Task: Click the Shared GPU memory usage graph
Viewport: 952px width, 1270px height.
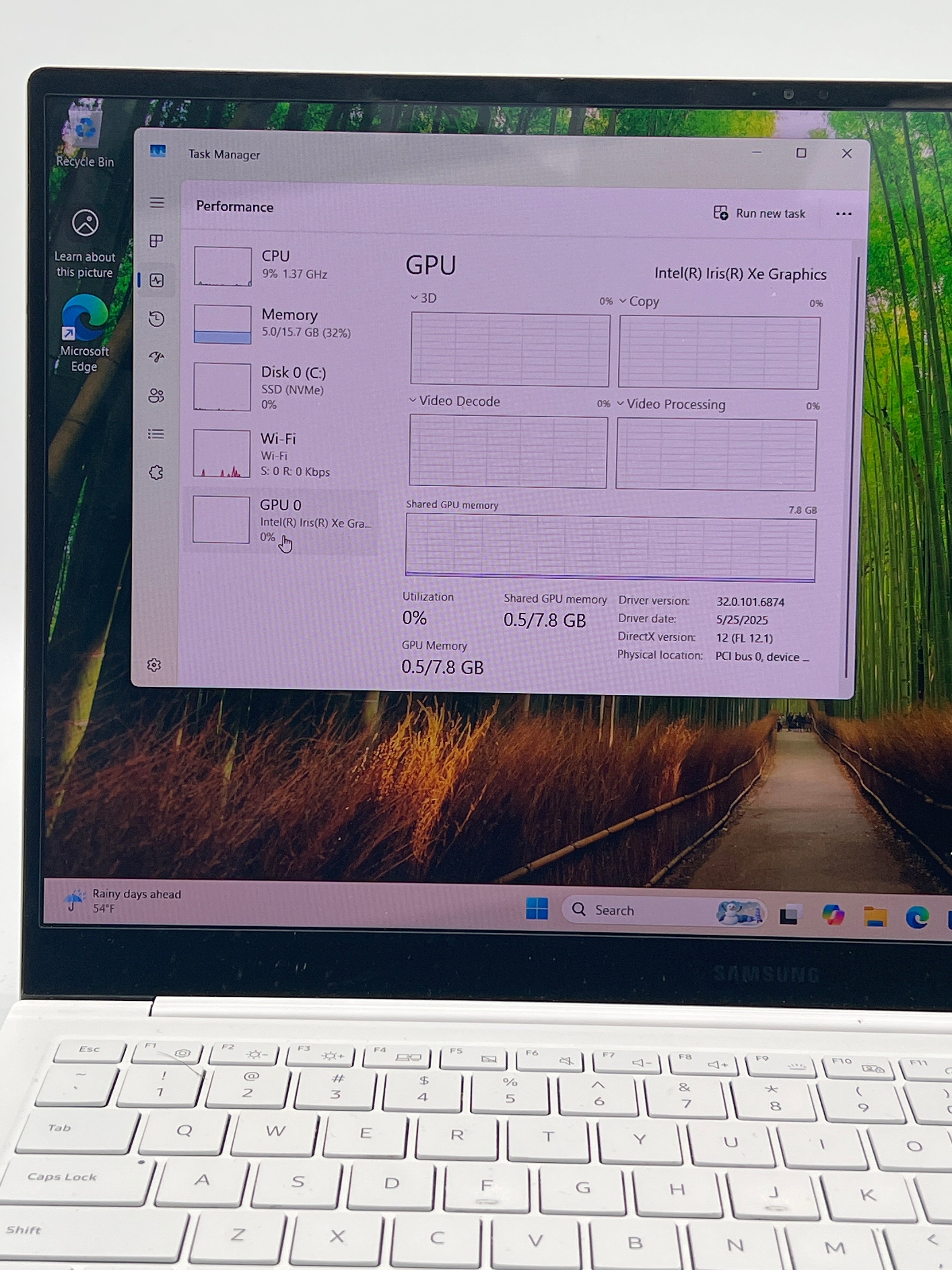Action: click(x=610, y=548)
